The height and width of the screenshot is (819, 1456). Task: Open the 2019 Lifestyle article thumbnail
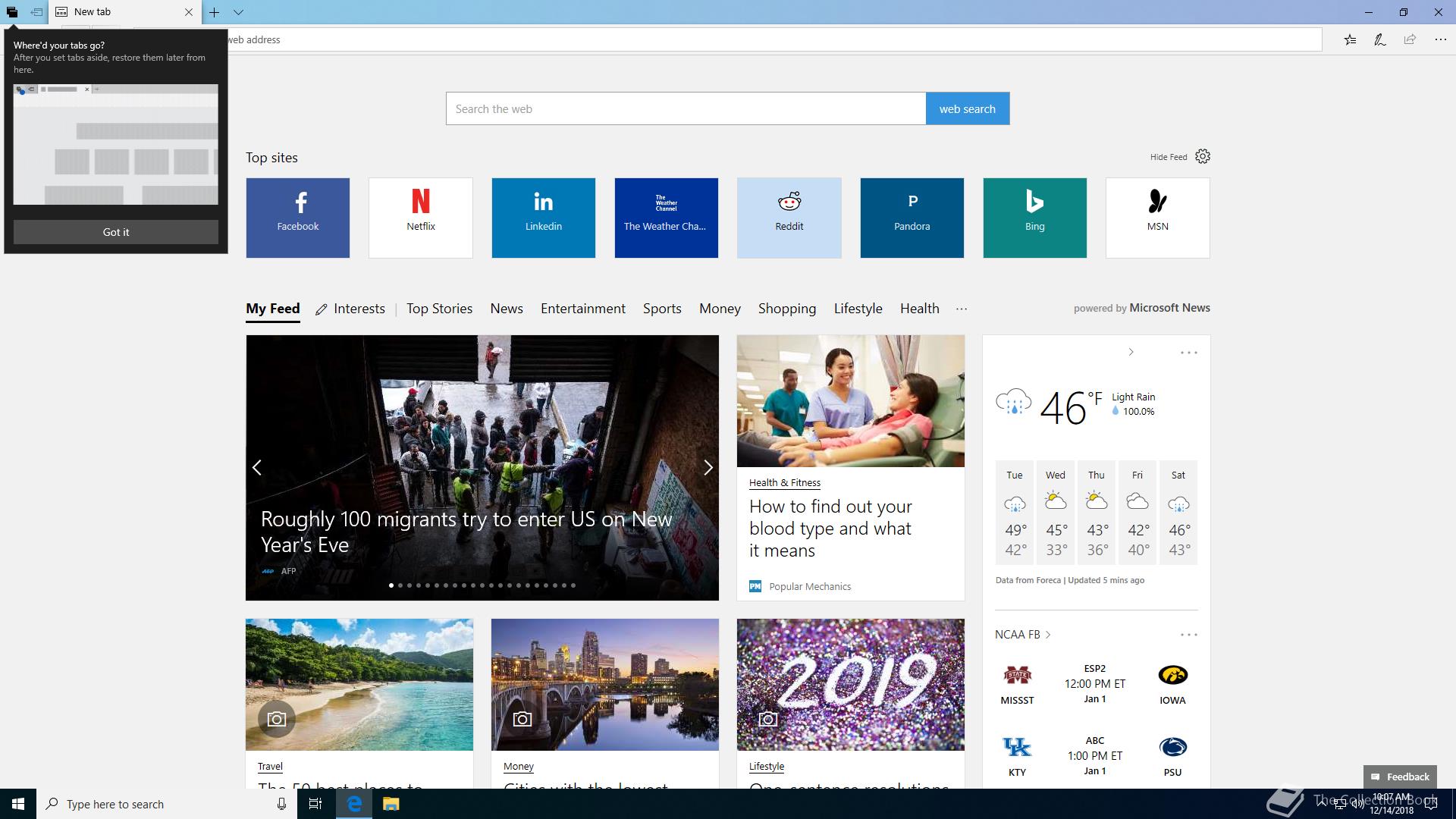tap(851, 685)
